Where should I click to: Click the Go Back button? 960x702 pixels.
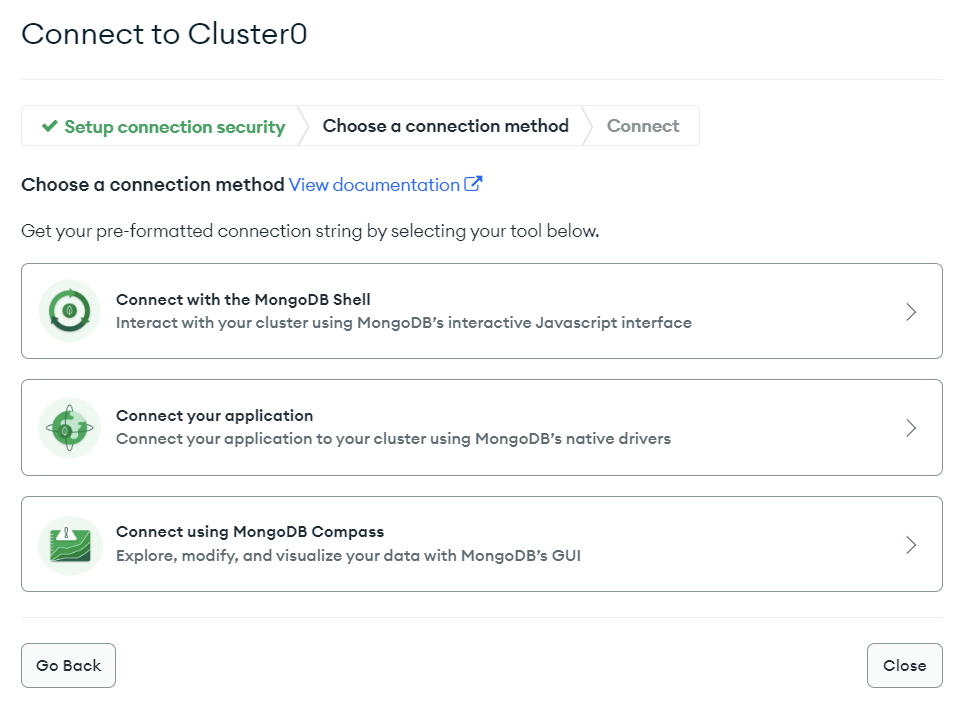pyautogui.click(x=69, y=665)
